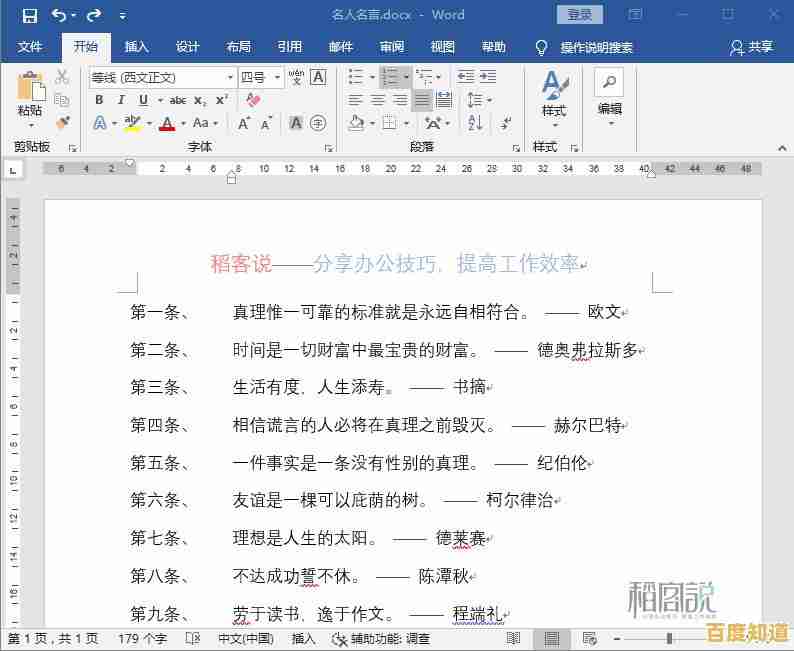Click the Format Painter brush icon
794x651 pixels.
[62, 122]
